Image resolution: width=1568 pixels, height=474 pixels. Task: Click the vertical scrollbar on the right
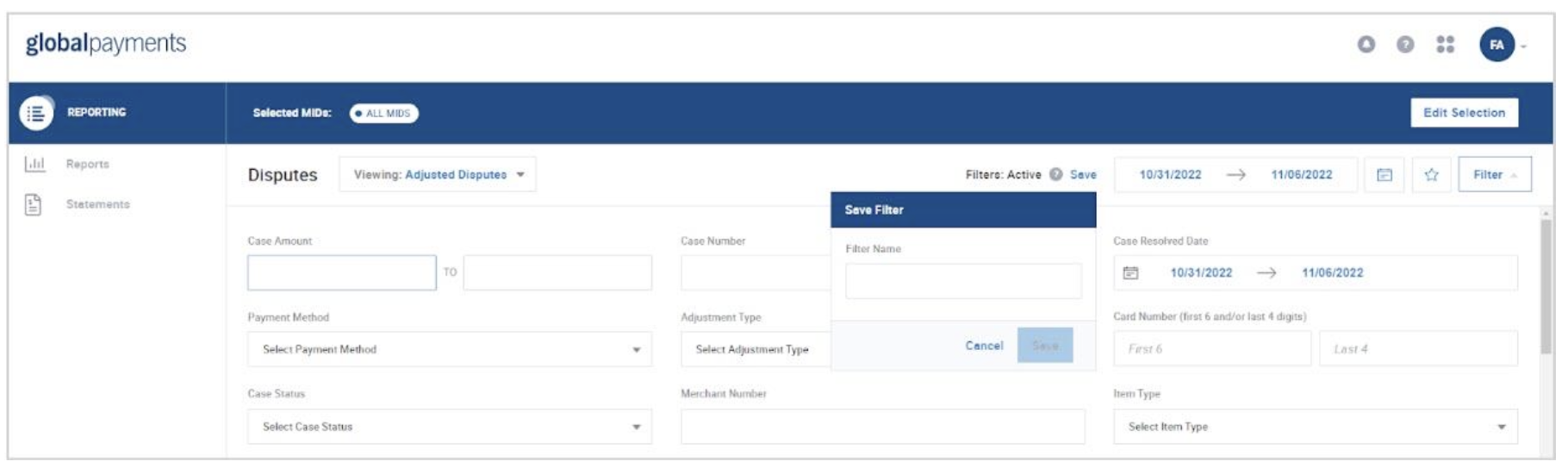pyautogui.click(x=1546, y=284)
